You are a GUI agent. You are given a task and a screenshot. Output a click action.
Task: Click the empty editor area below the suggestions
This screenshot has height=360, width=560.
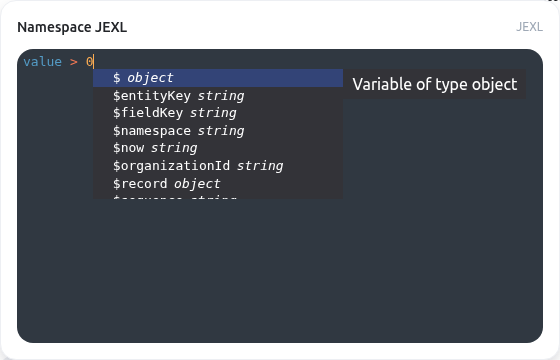pyautogui.click(x=280, y=270)
